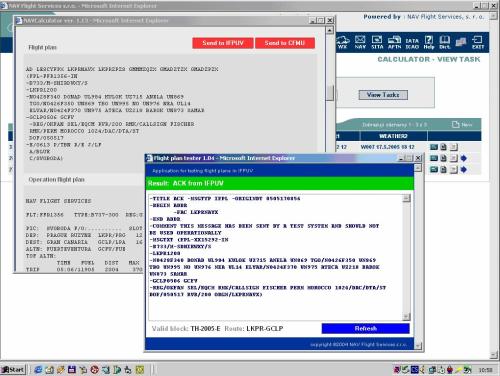Click the scroll down arrow of Flight plan tester window
Screen dimensions: 500x376
click(418, 346)
